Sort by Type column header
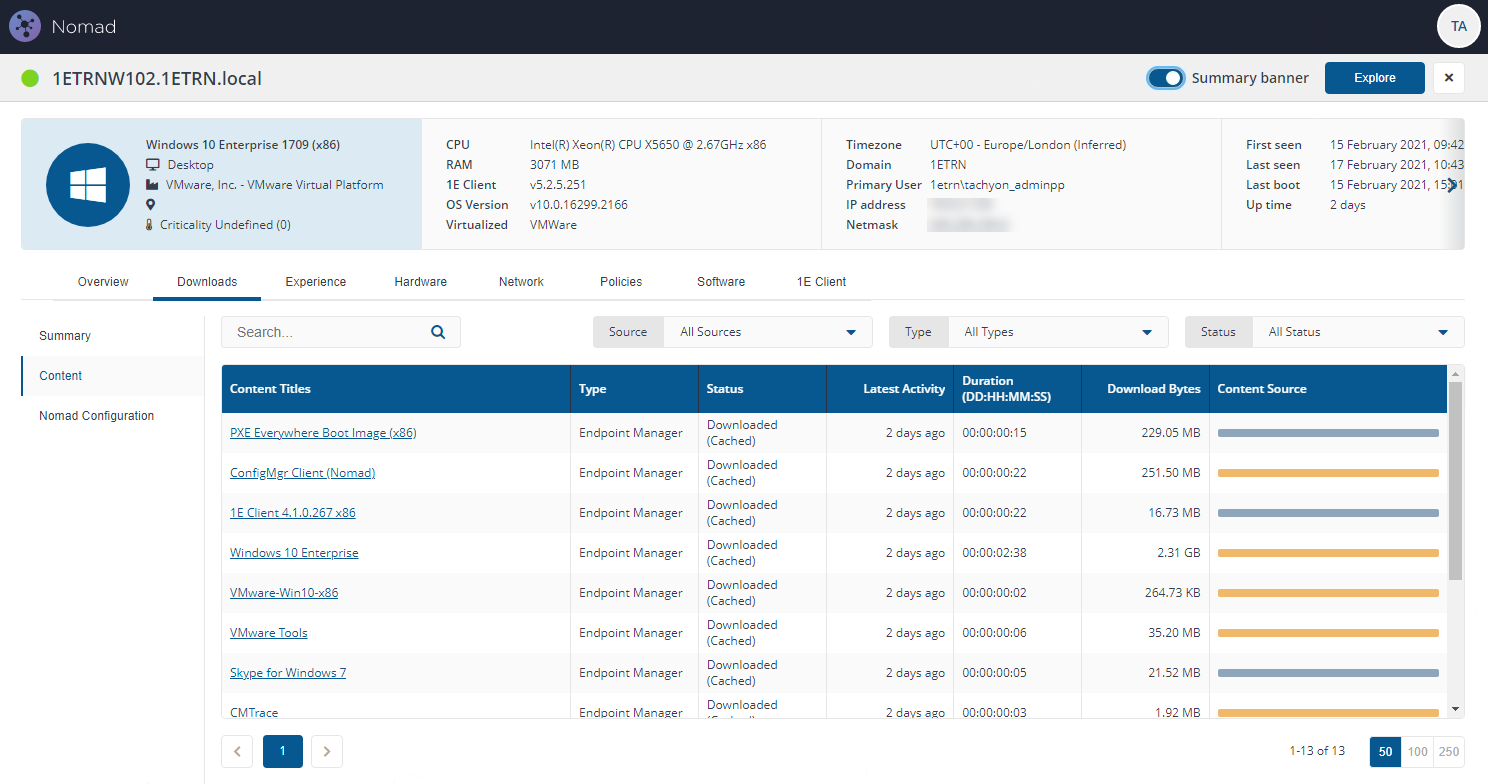Screen dimensions: 1488x784 [x=634, y=389]
